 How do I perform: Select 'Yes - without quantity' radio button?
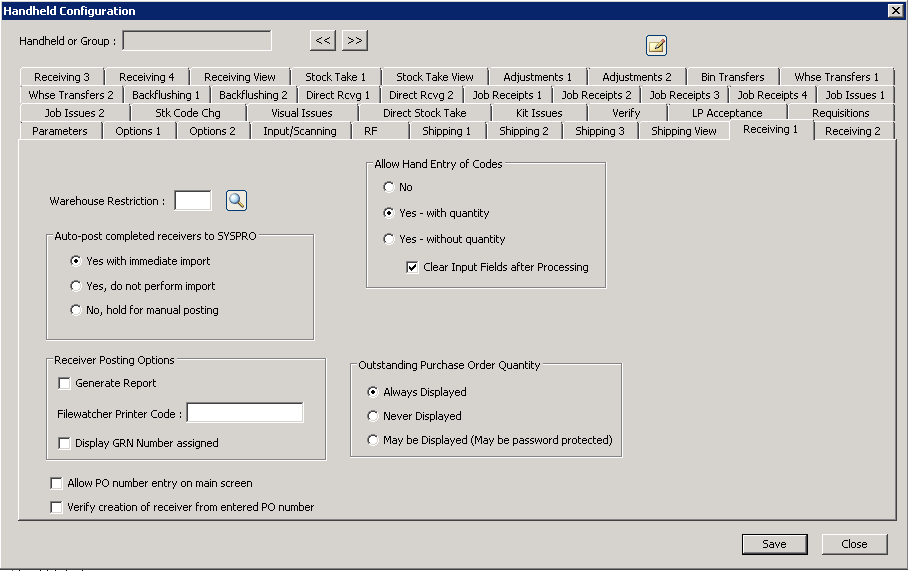(389, 239)
